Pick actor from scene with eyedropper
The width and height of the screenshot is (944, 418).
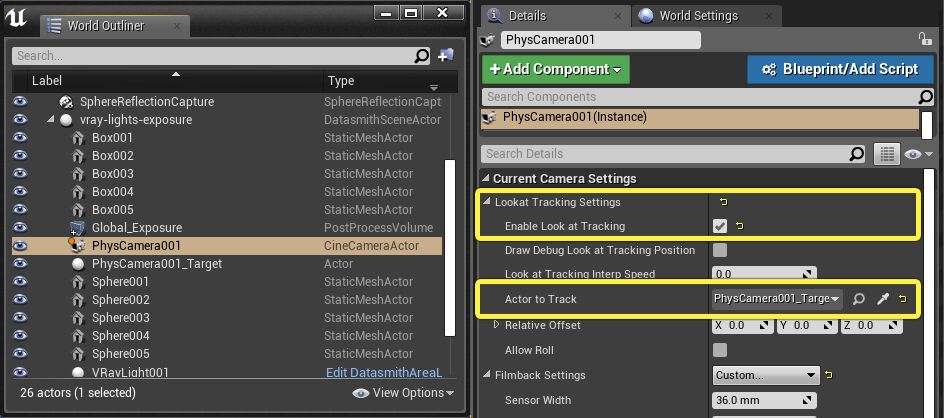[882, 299]
